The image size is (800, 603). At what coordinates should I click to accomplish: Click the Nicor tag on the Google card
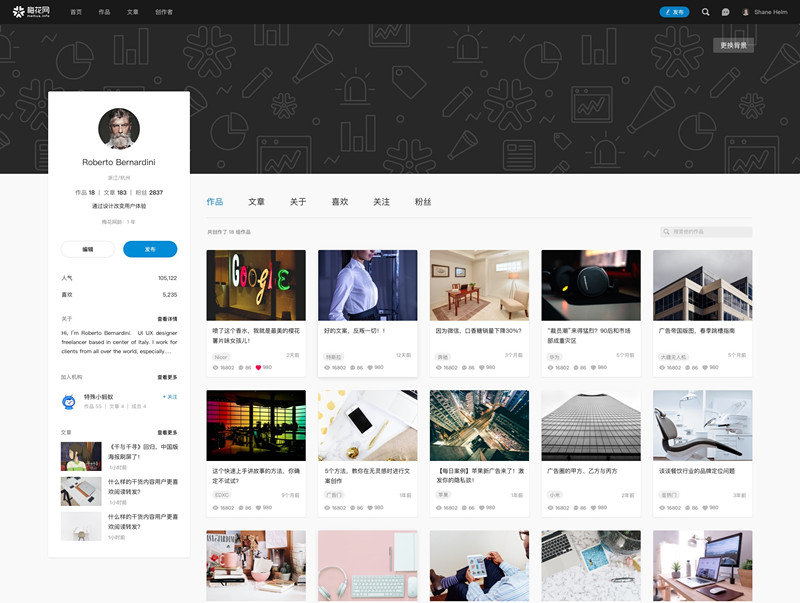click(x=221, y=355)
